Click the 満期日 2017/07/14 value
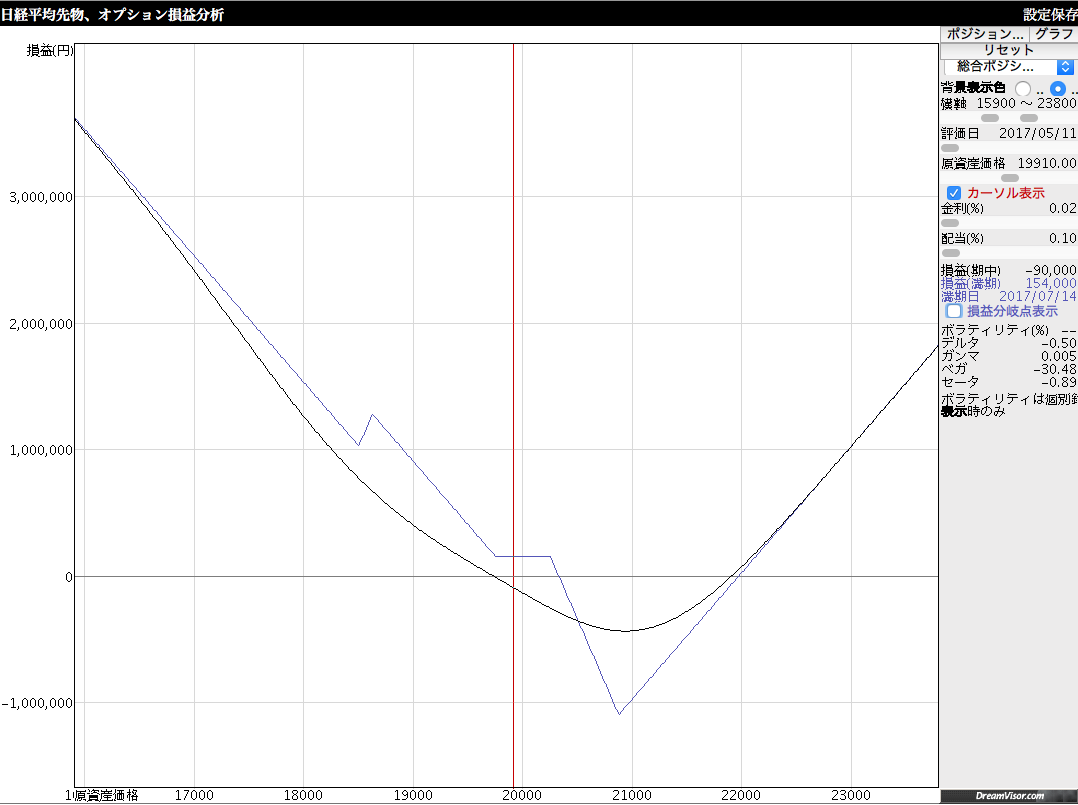Screen dimensions: 1078x805 [1037, 297]
